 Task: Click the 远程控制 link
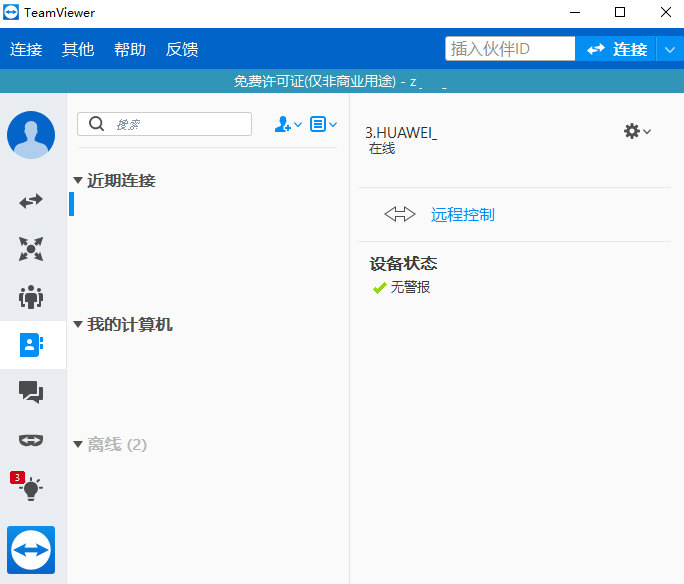(462, 214)
